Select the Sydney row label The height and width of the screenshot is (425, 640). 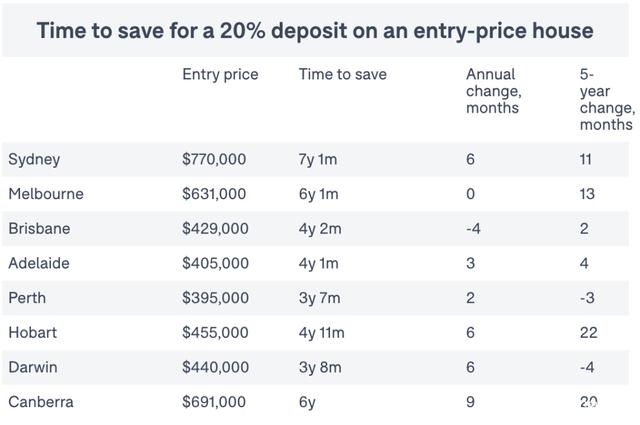pyautogui.click(x=34, y=159)
